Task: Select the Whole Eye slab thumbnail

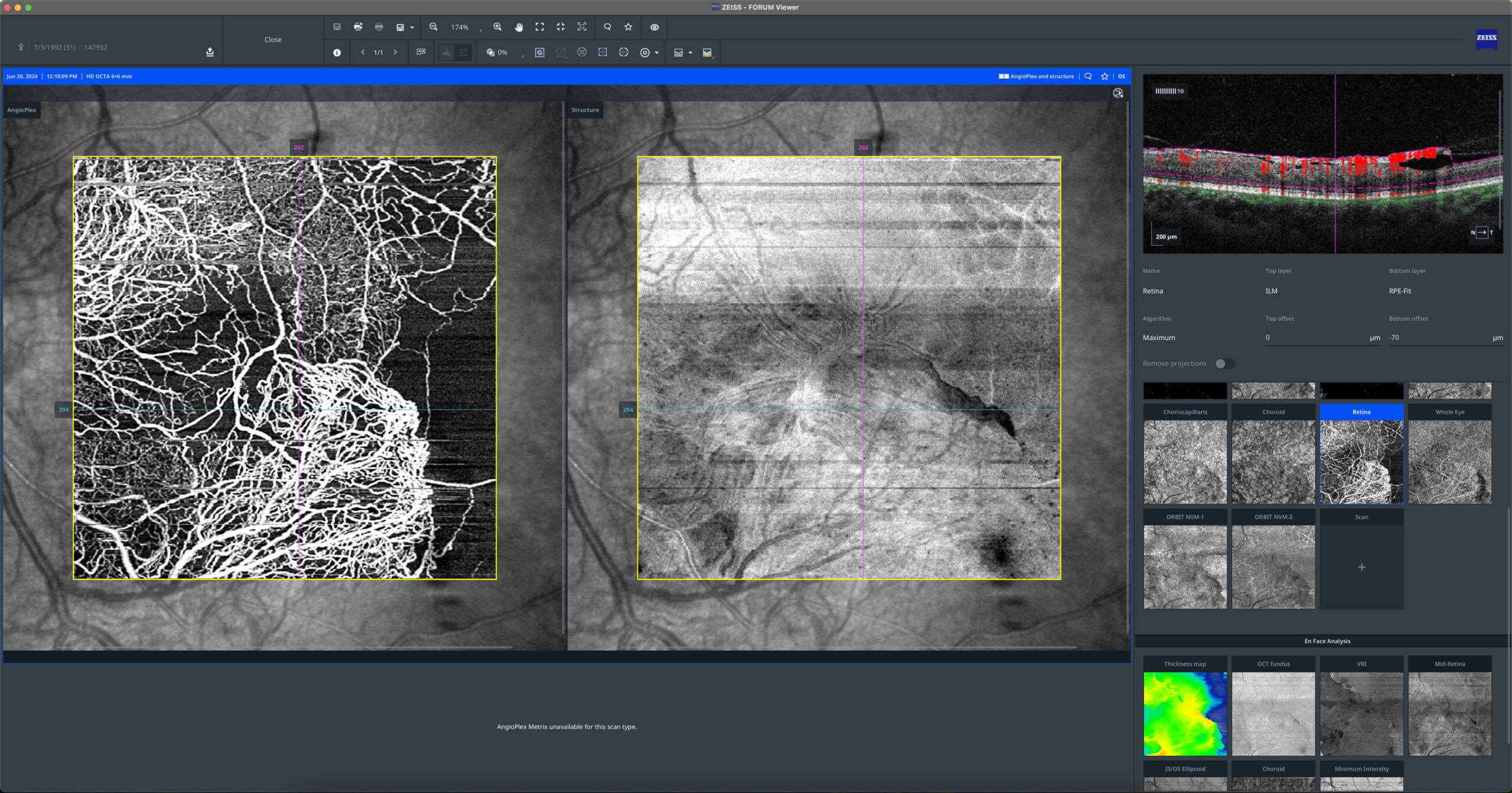Action: pyautogui.click(x=1450, y=453)
